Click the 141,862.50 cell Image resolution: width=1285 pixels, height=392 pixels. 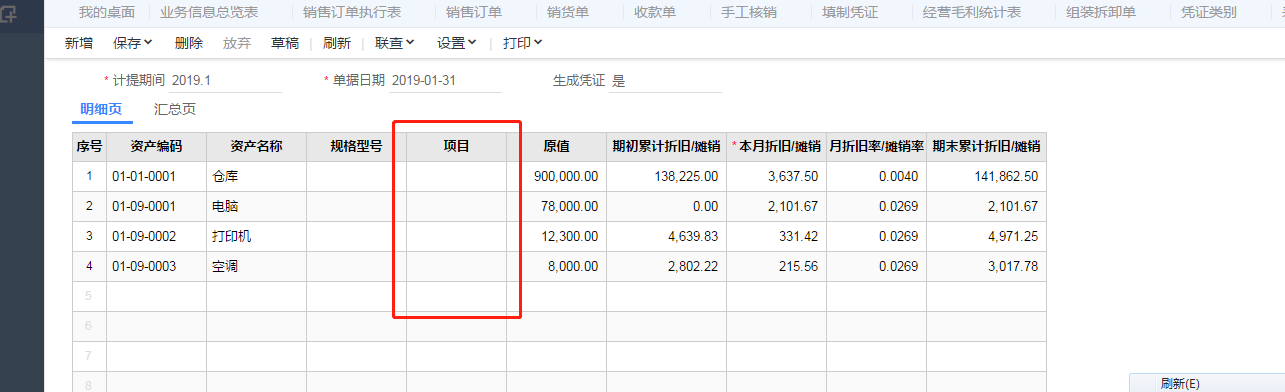(987, 176)
